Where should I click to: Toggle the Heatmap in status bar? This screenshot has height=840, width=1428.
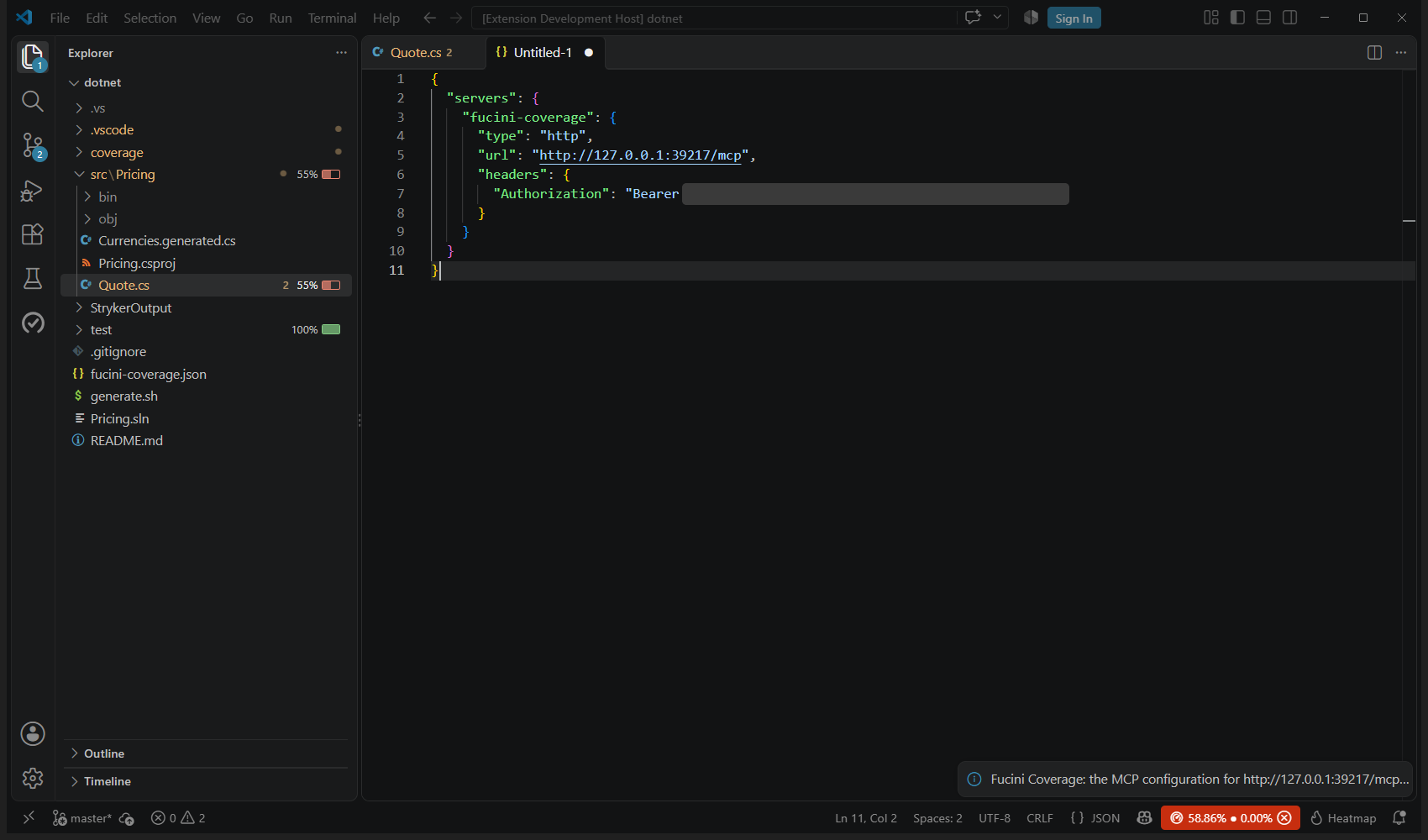click(x=1343, y=817)
